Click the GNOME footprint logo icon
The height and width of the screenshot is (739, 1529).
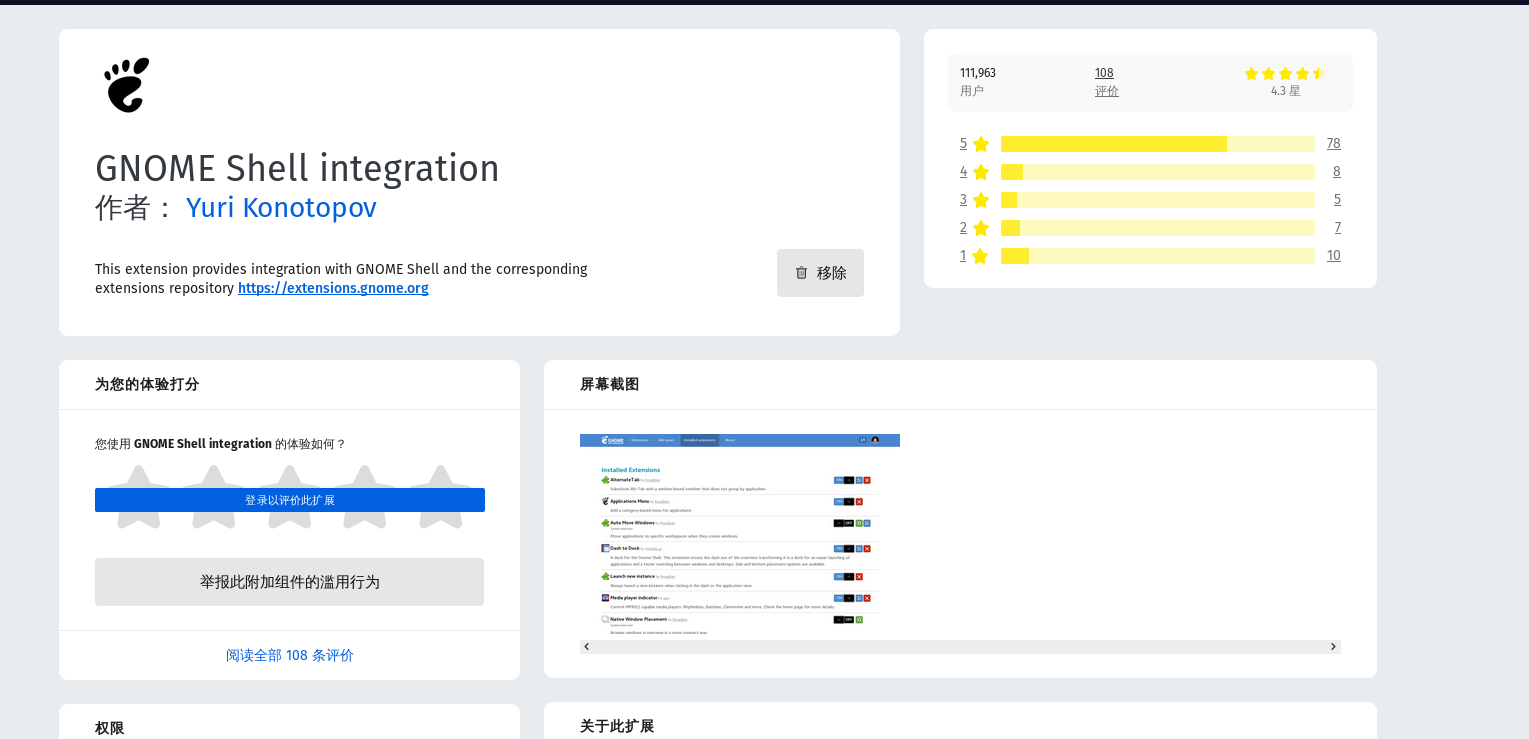pyautogui.click(x=127, y=85)
